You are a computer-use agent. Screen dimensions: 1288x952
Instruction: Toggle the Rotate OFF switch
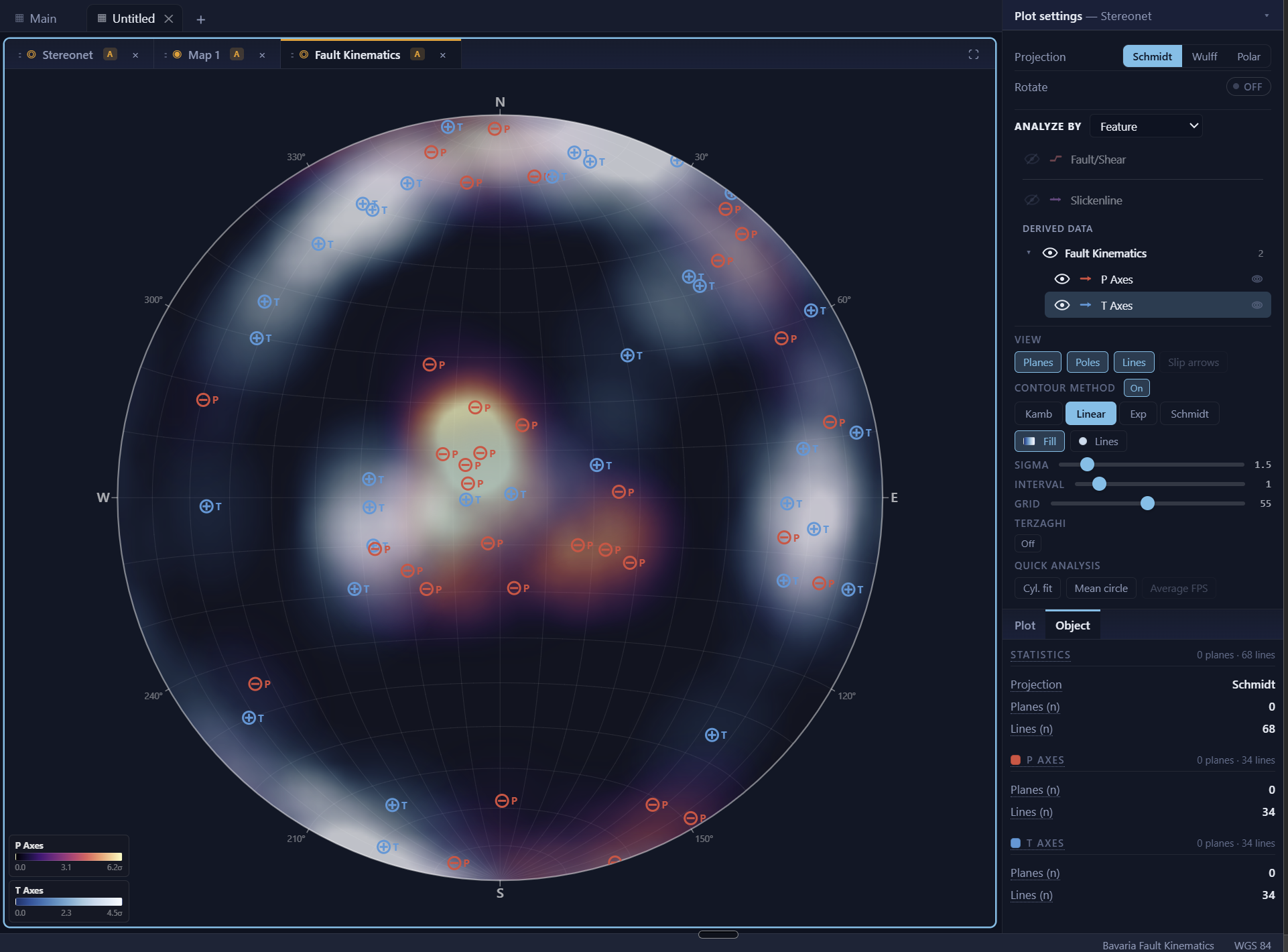tap(1248, 86)
